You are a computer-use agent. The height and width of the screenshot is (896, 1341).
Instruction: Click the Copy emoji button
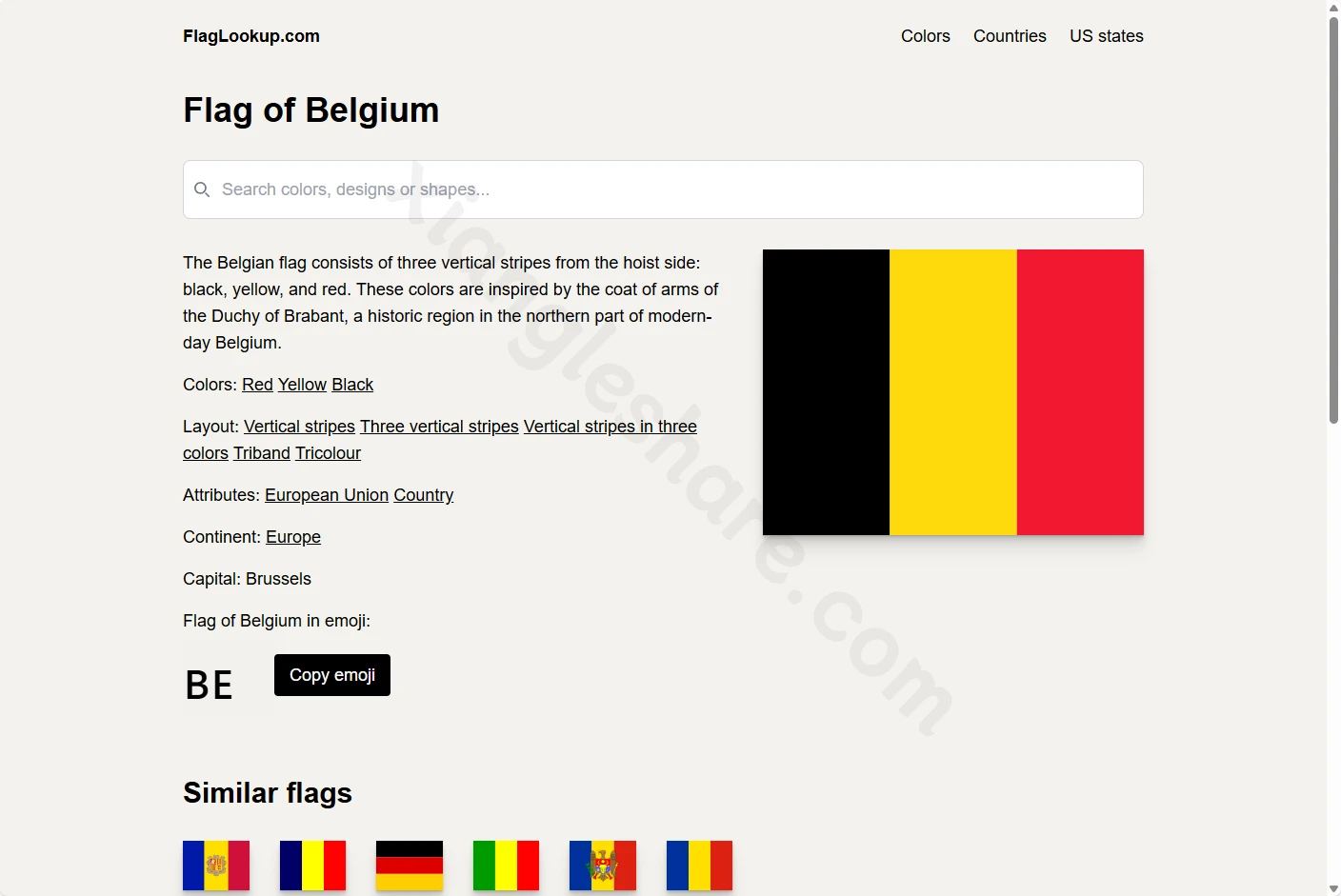click(x=332, y=675)
